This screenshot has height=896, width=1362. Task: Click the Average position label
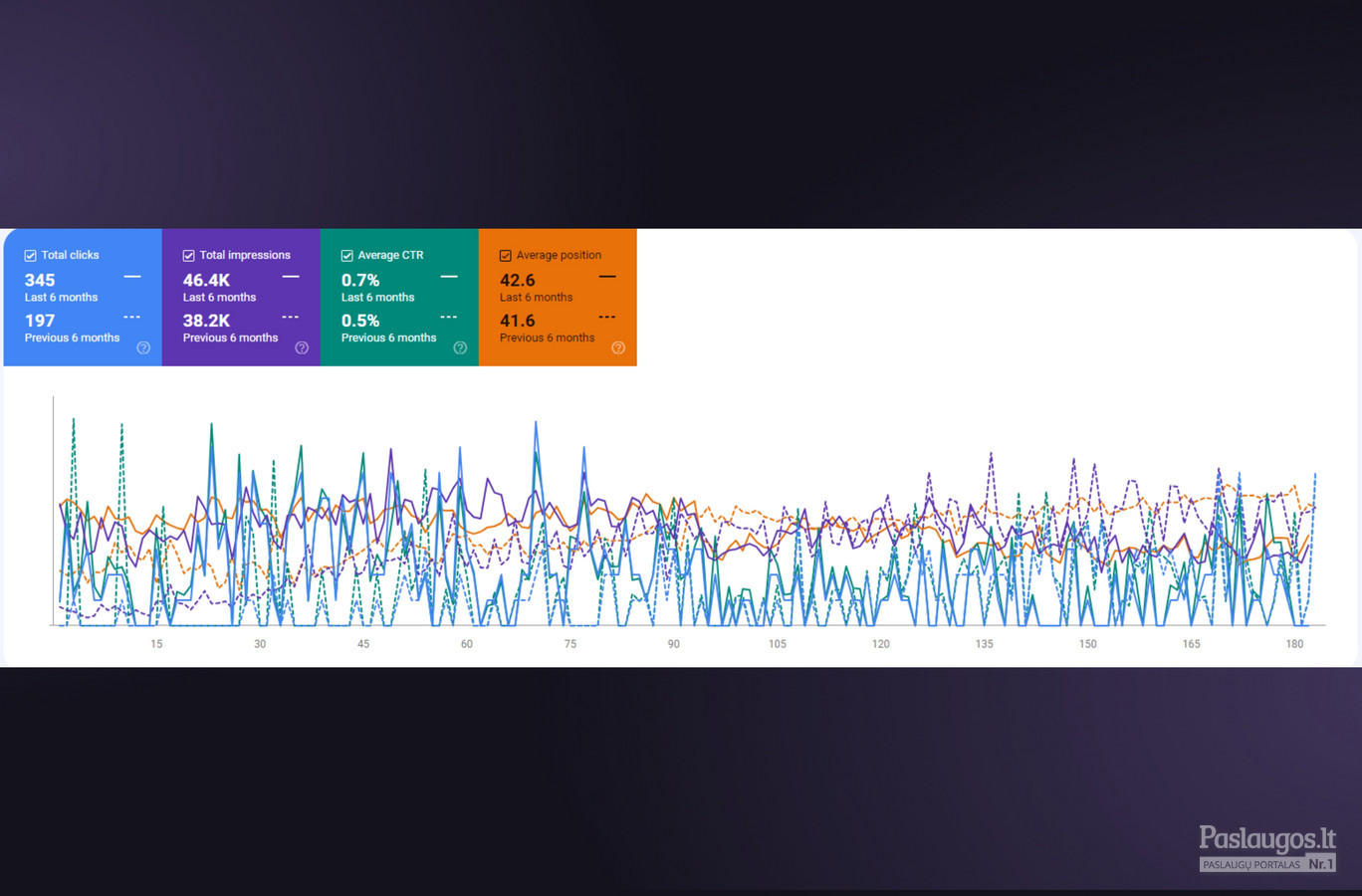(x=559, y=255)
